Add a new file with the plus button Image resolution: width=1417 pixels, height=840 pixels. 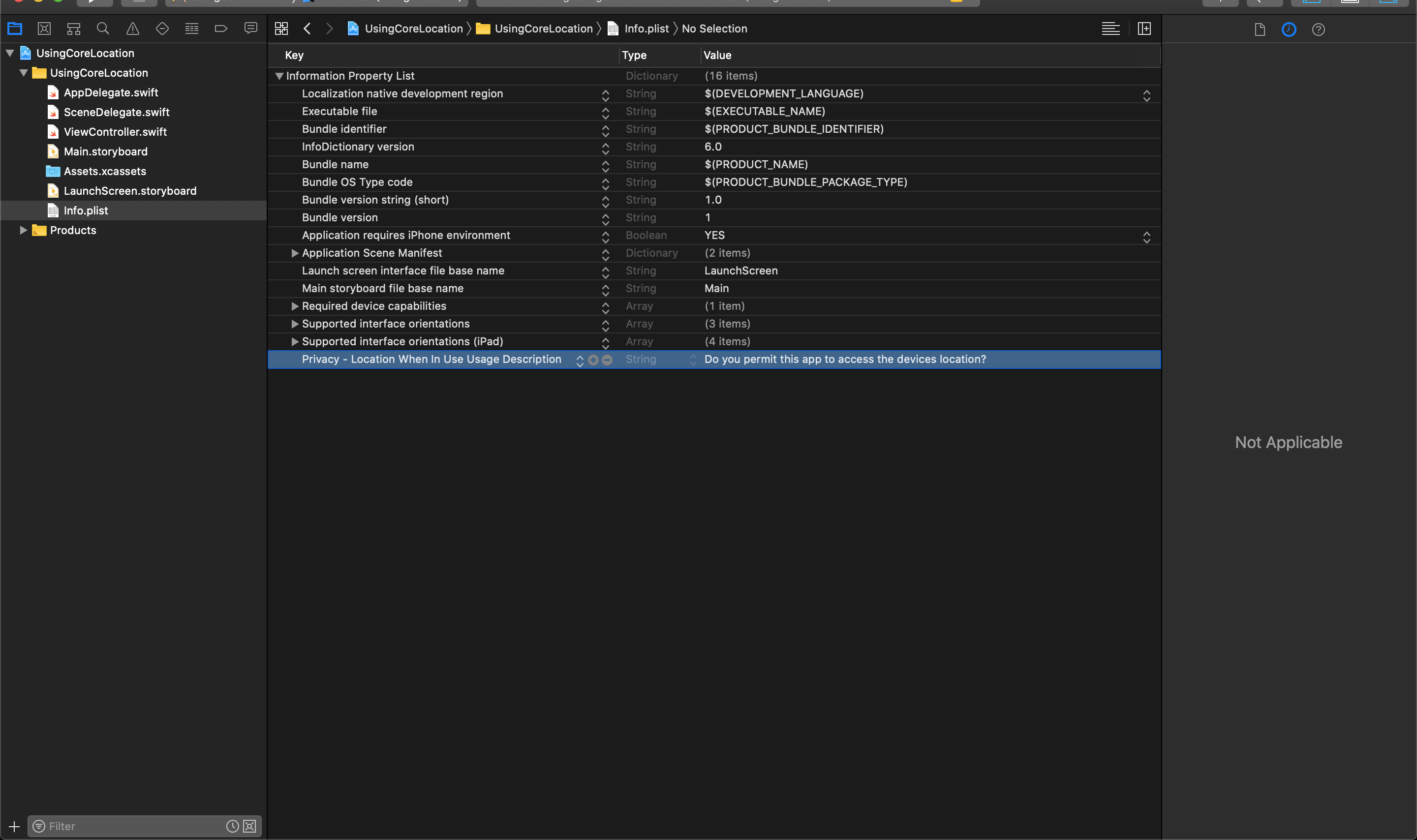click(14, 826)
